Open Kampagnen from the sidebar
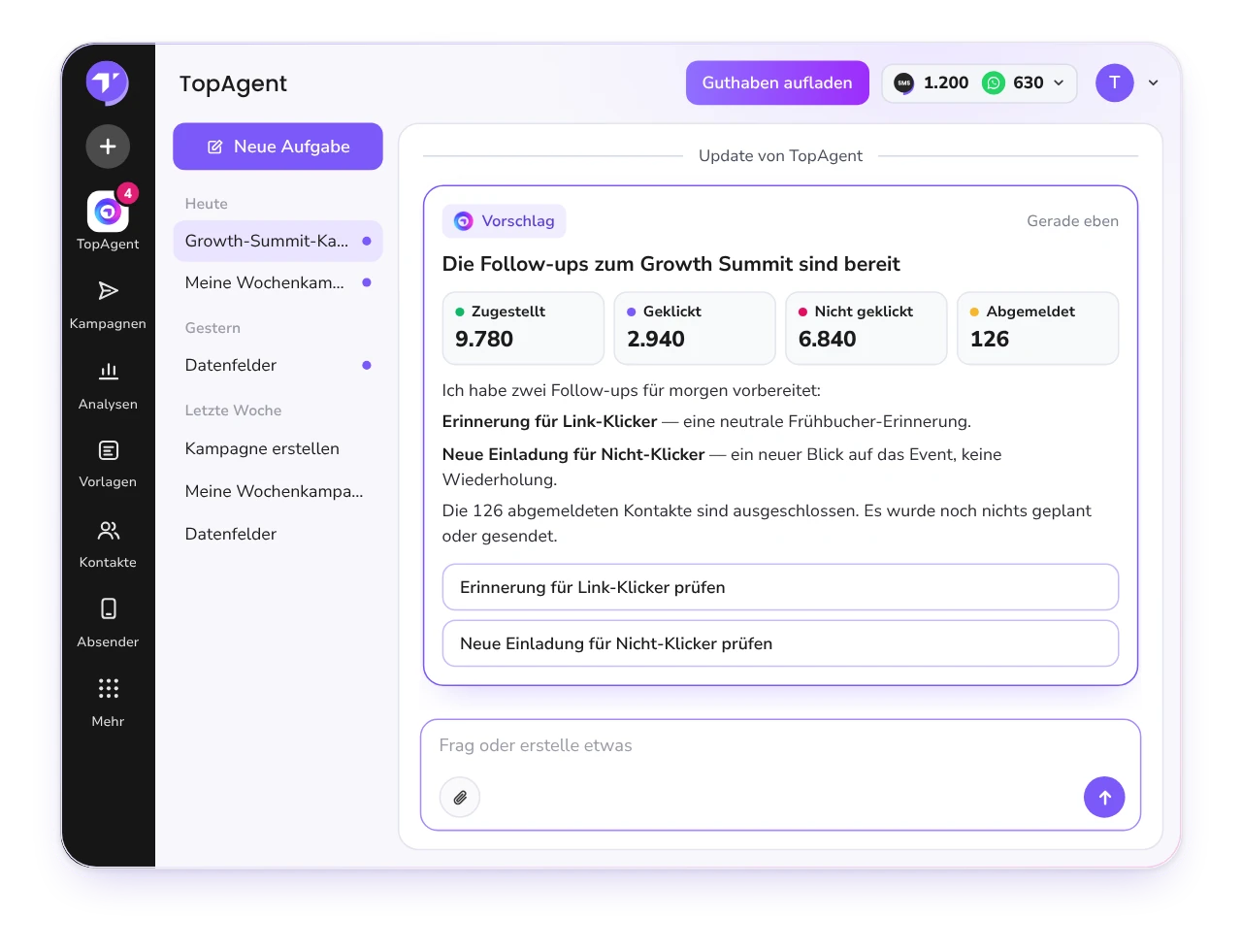The width and height of the screenshot is (1242, 952). click(108, 306)
